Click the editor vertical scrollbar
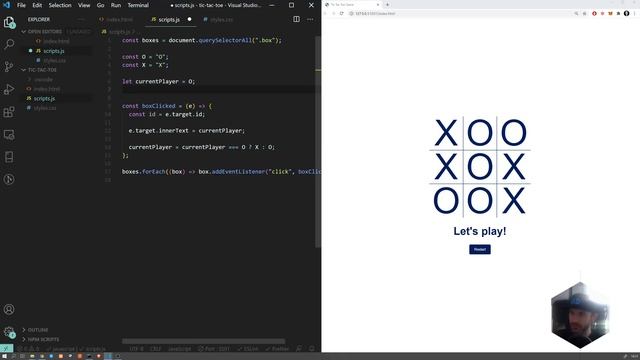640x360 pixels. 318,141
